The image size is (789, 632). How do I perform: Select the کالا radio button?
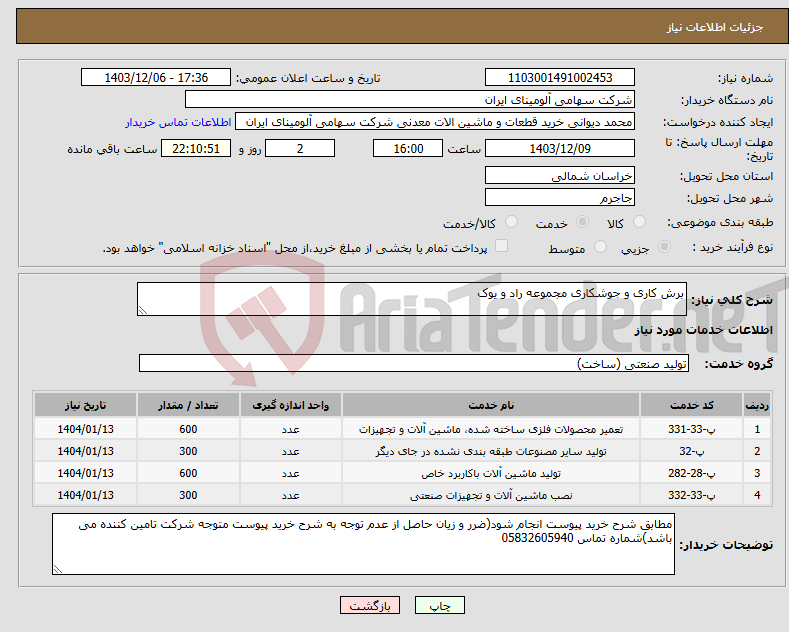[640, 222]
